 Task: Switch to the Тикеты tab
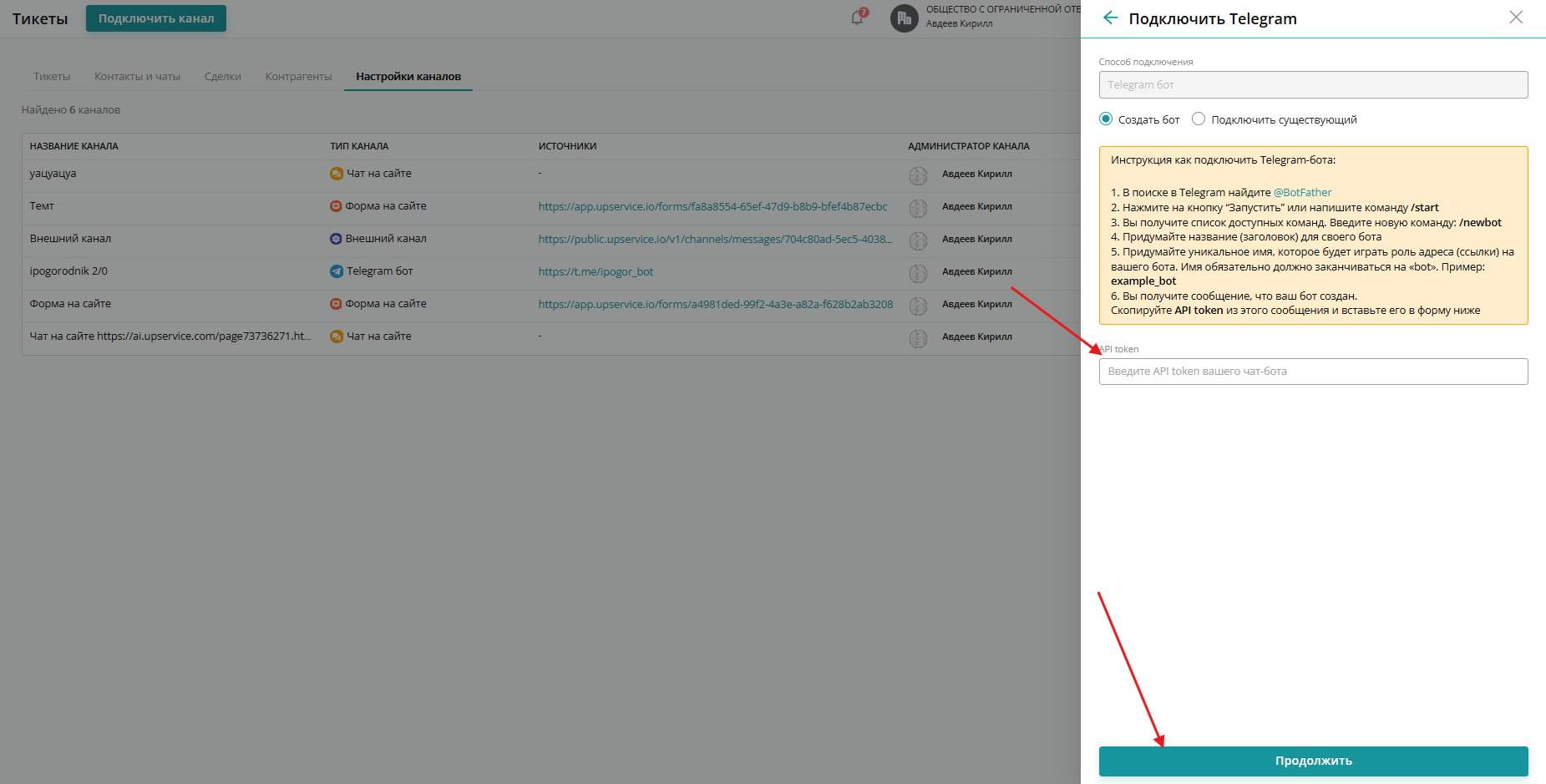click(x=52, y=76)
